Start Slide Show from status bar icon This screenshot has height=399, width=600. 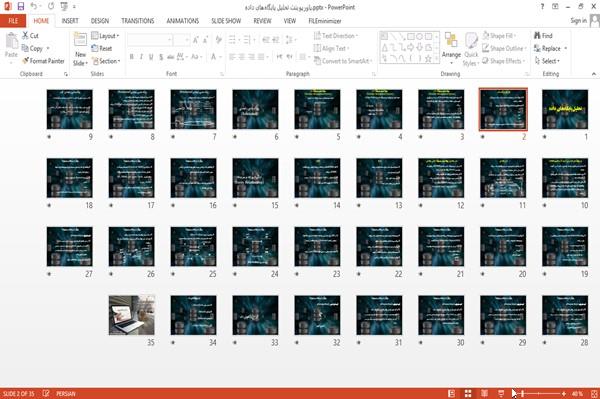[501, 393]
